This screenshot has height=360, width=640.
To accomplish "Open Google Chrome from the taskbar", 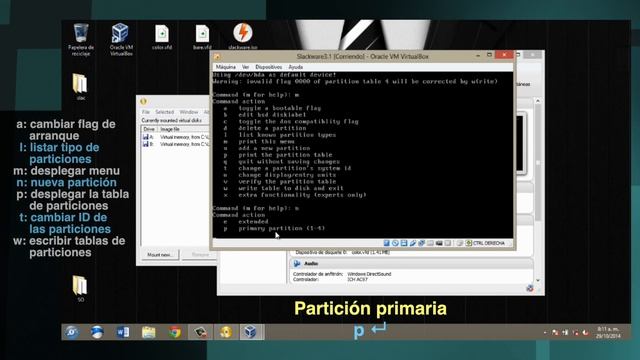I will [x=175, y=332].
